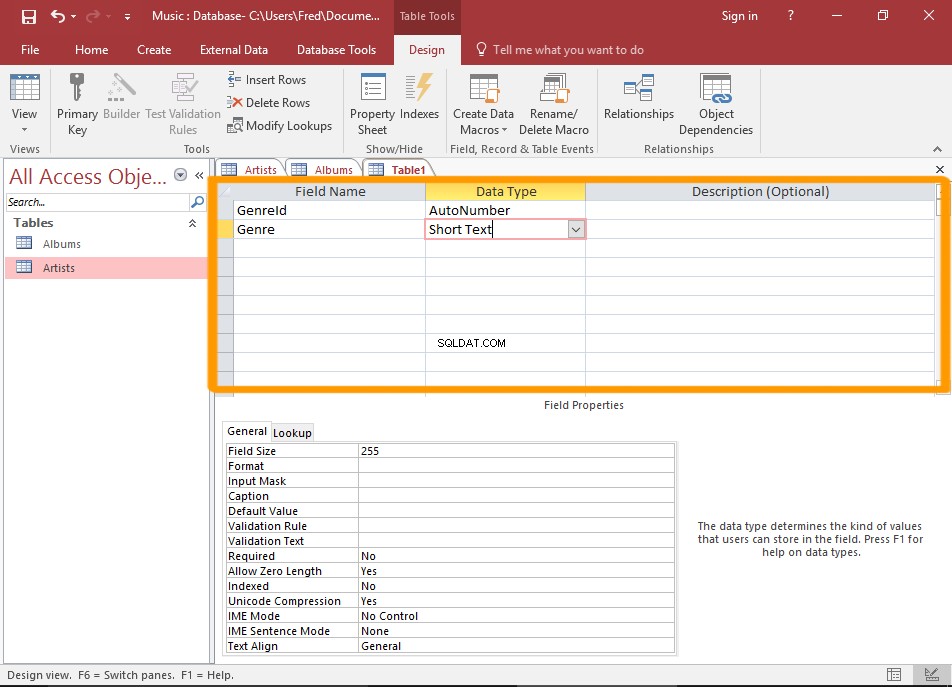This screenshot has width=952, height=687.
Task: Click the search magnifier icon
Action: [197, 202]
